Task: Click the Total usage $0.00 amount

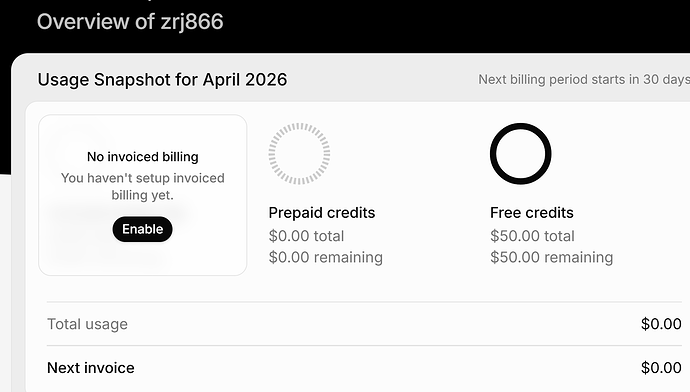Action: point(661,324)
